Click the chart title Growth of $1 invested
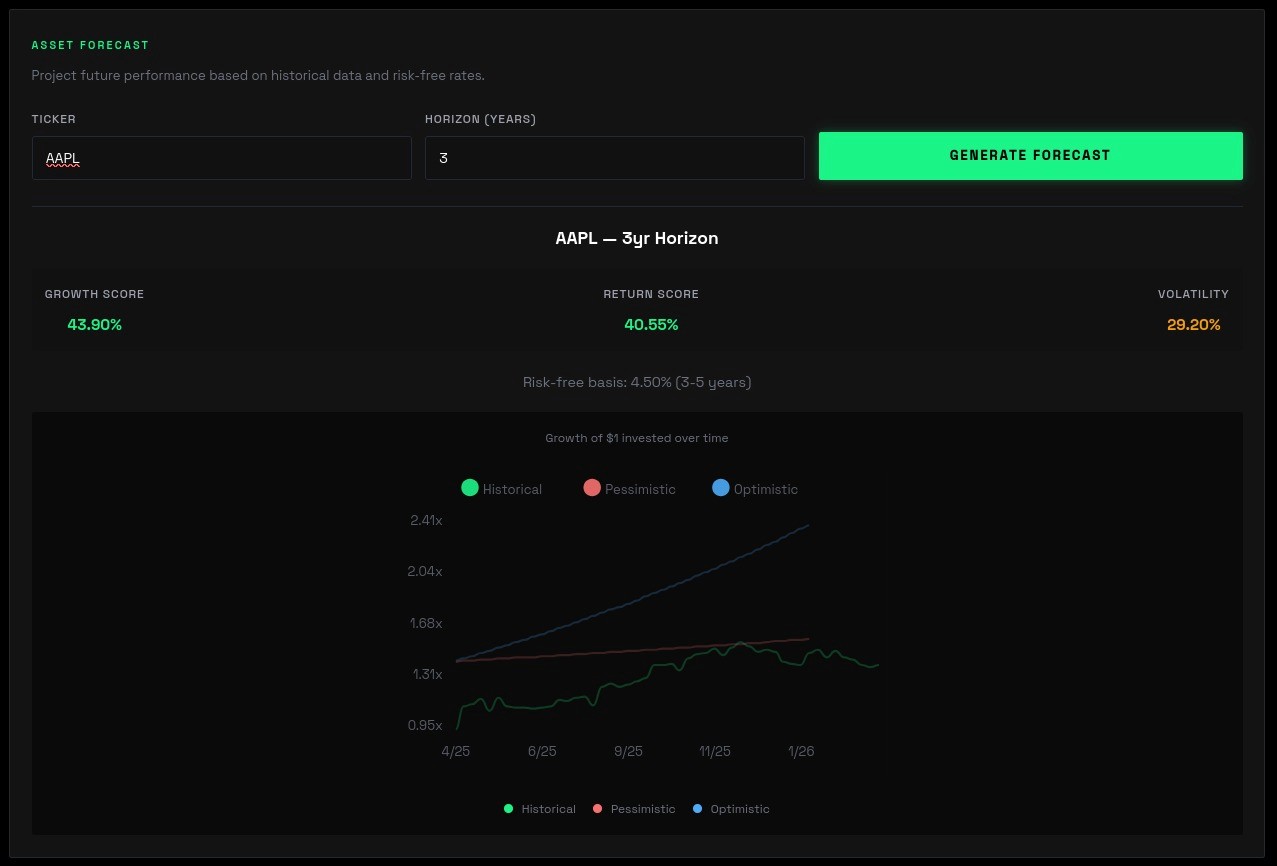Viewport: 1277px width, 866px height. 637,438
